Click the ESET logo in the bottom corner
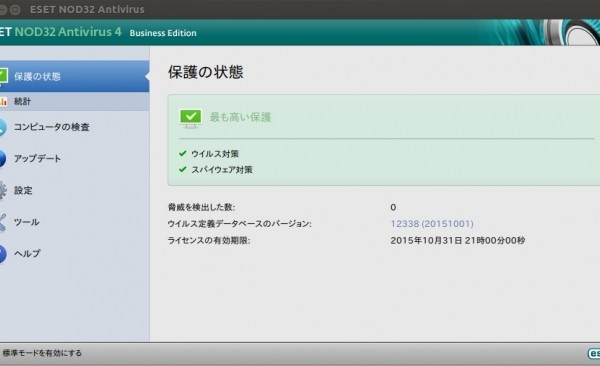 tap(594, 353)
